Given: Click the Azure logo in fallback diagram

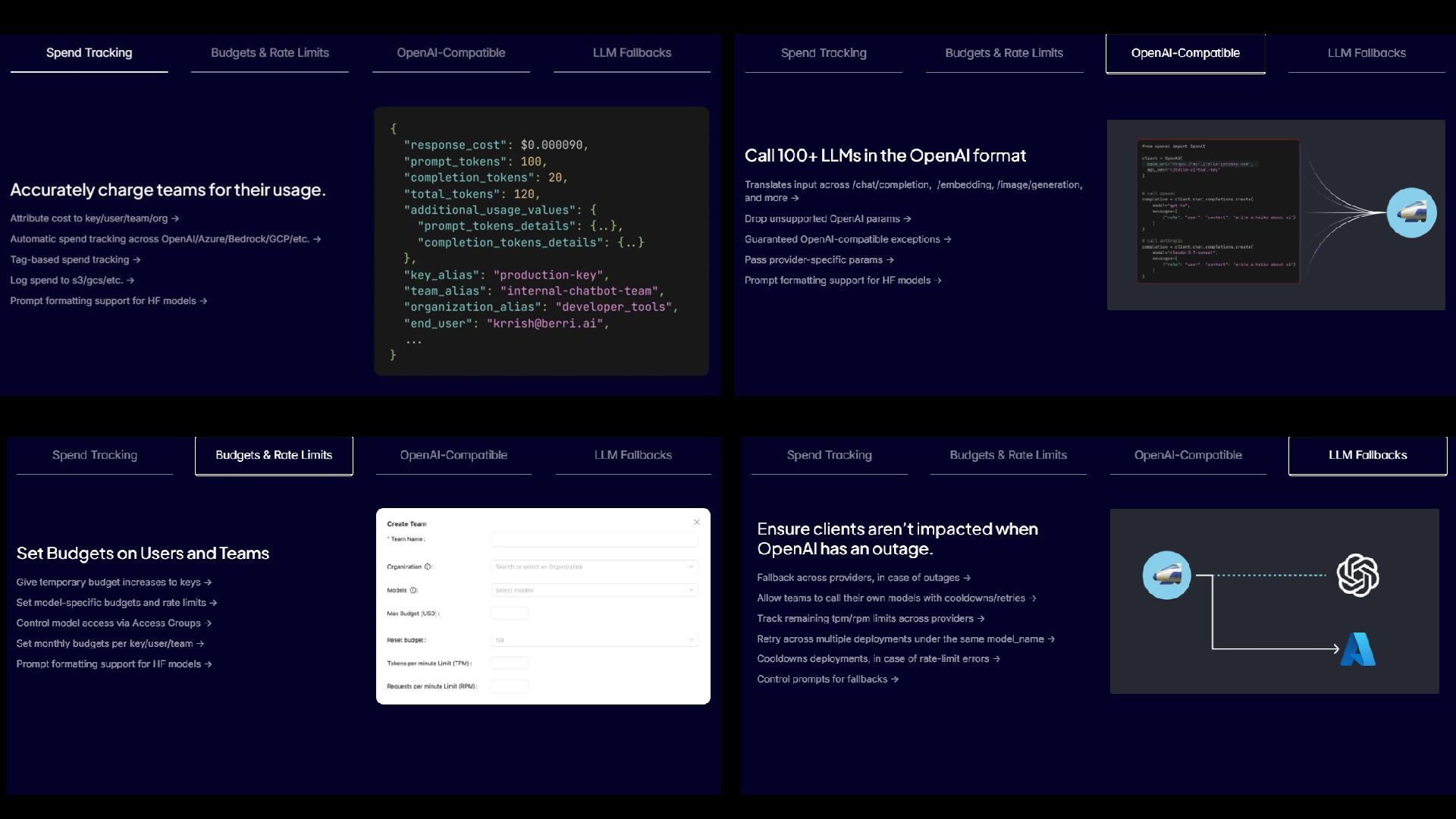Looking at the screenshot, I should [1357, 649].
